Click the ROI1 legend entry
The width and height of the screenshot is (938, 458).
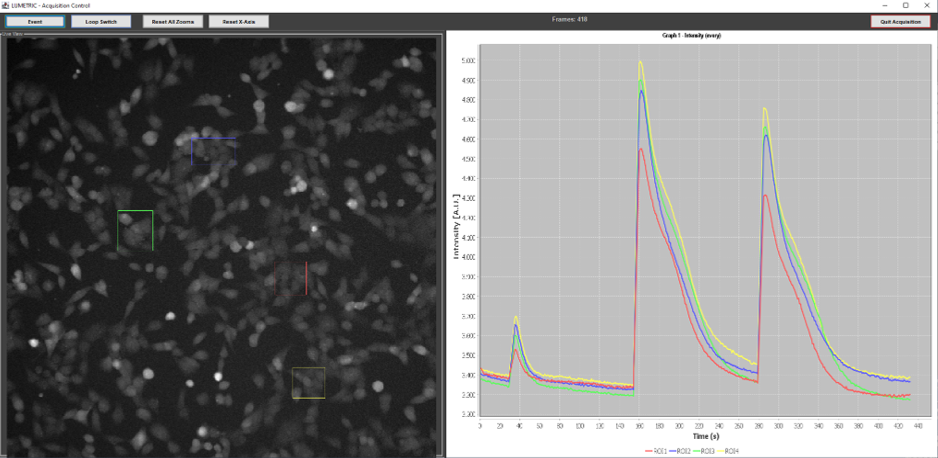[657, 451]
